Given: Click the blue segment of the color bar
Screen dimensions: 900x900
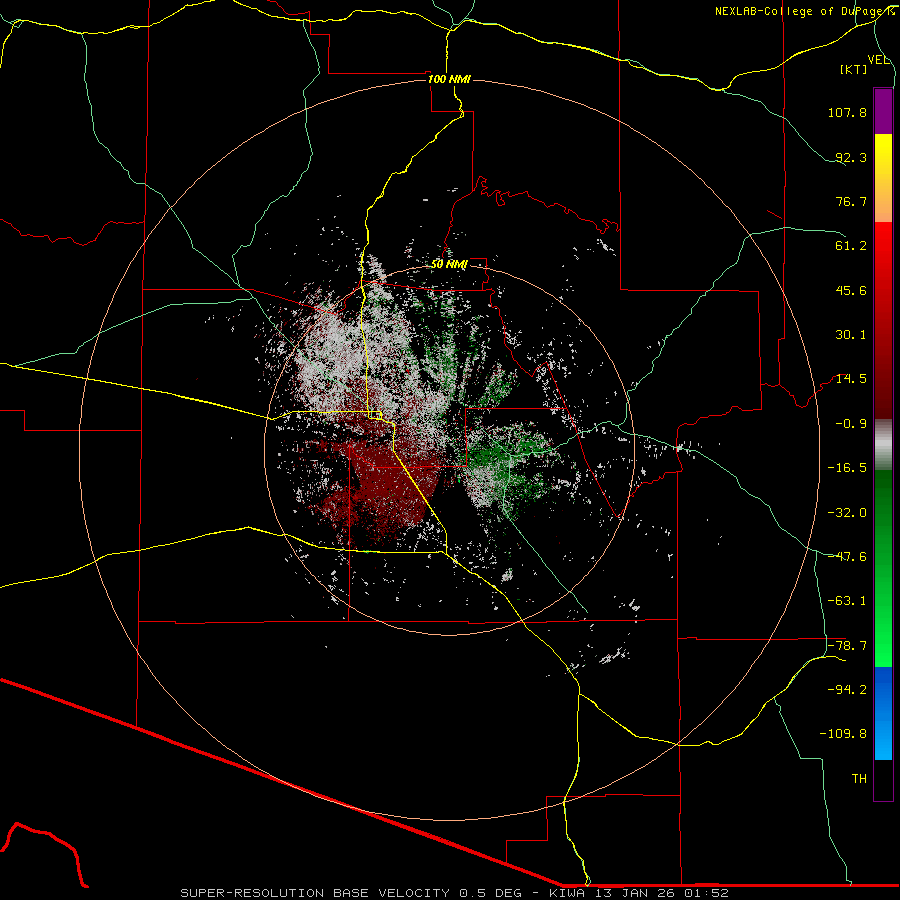Looking at the screenshot, I should coord(883,713).
